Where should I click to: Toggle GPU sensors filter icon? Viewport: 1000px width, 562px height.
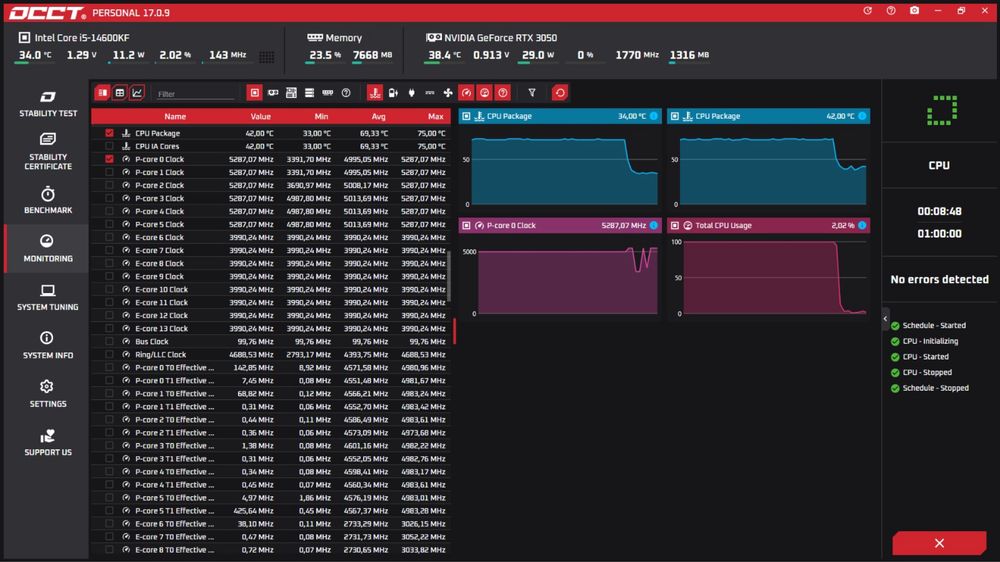(x=273, y=93)
